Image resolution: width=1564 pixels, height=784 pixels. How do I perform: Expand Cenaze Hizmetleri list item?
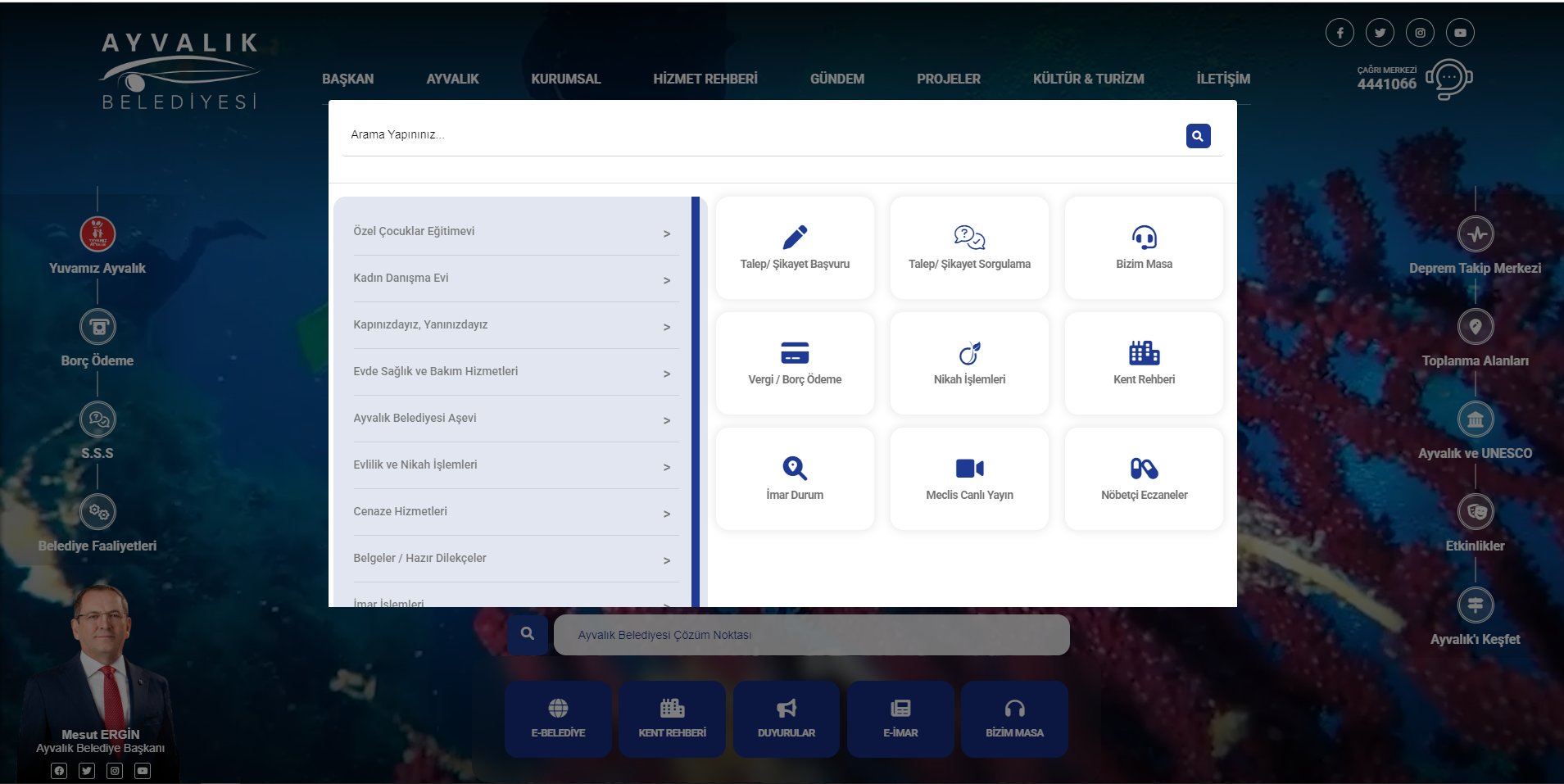(515, 511)
